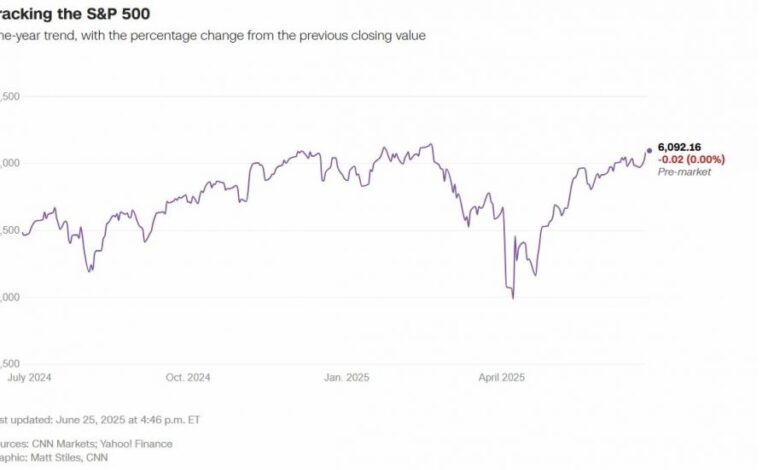Click the 6,092.16 current value label

tap(680, 148)
